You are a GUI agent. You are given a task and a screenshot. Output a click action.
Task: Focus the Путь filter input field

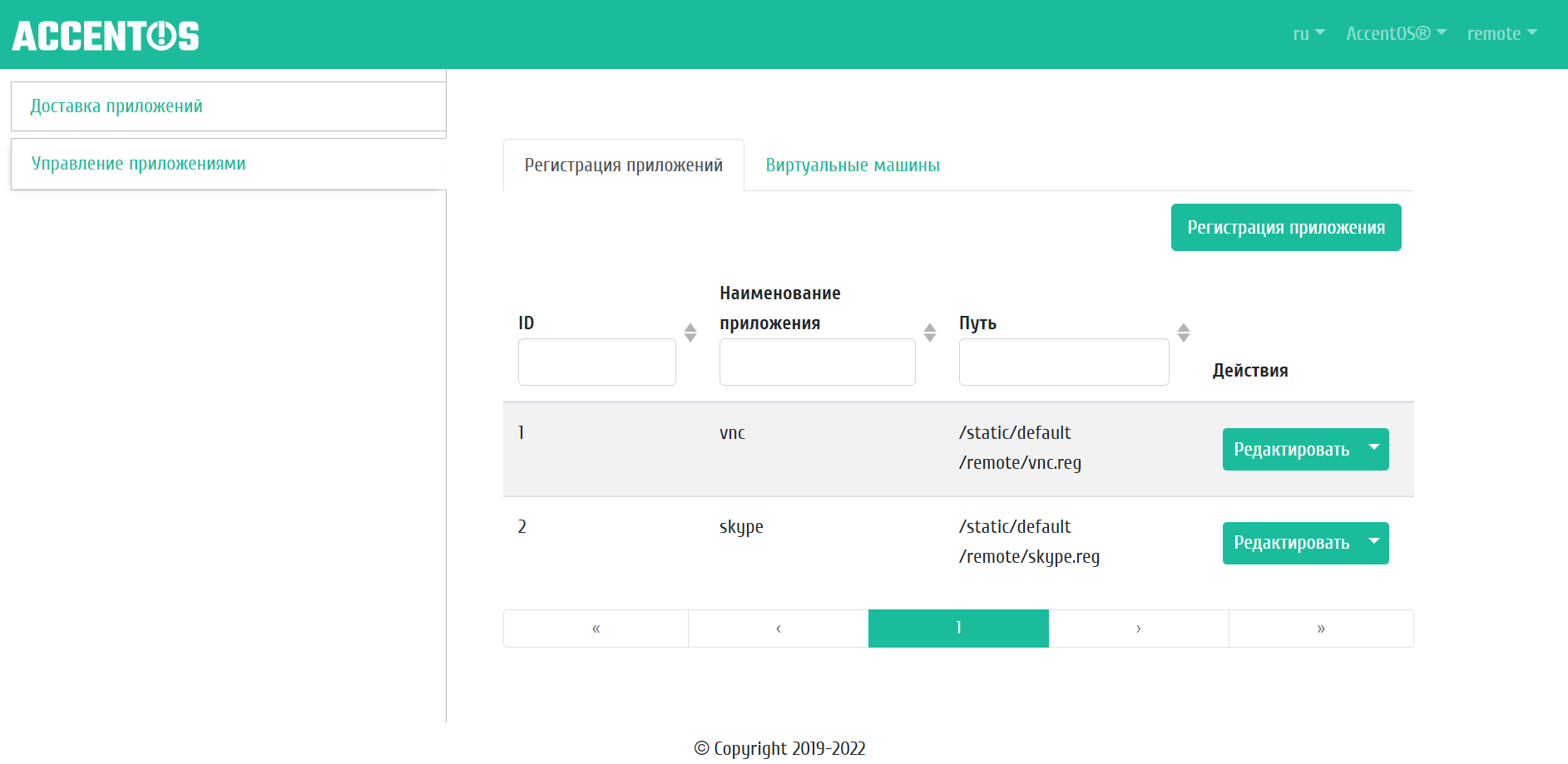(1063, 362)
